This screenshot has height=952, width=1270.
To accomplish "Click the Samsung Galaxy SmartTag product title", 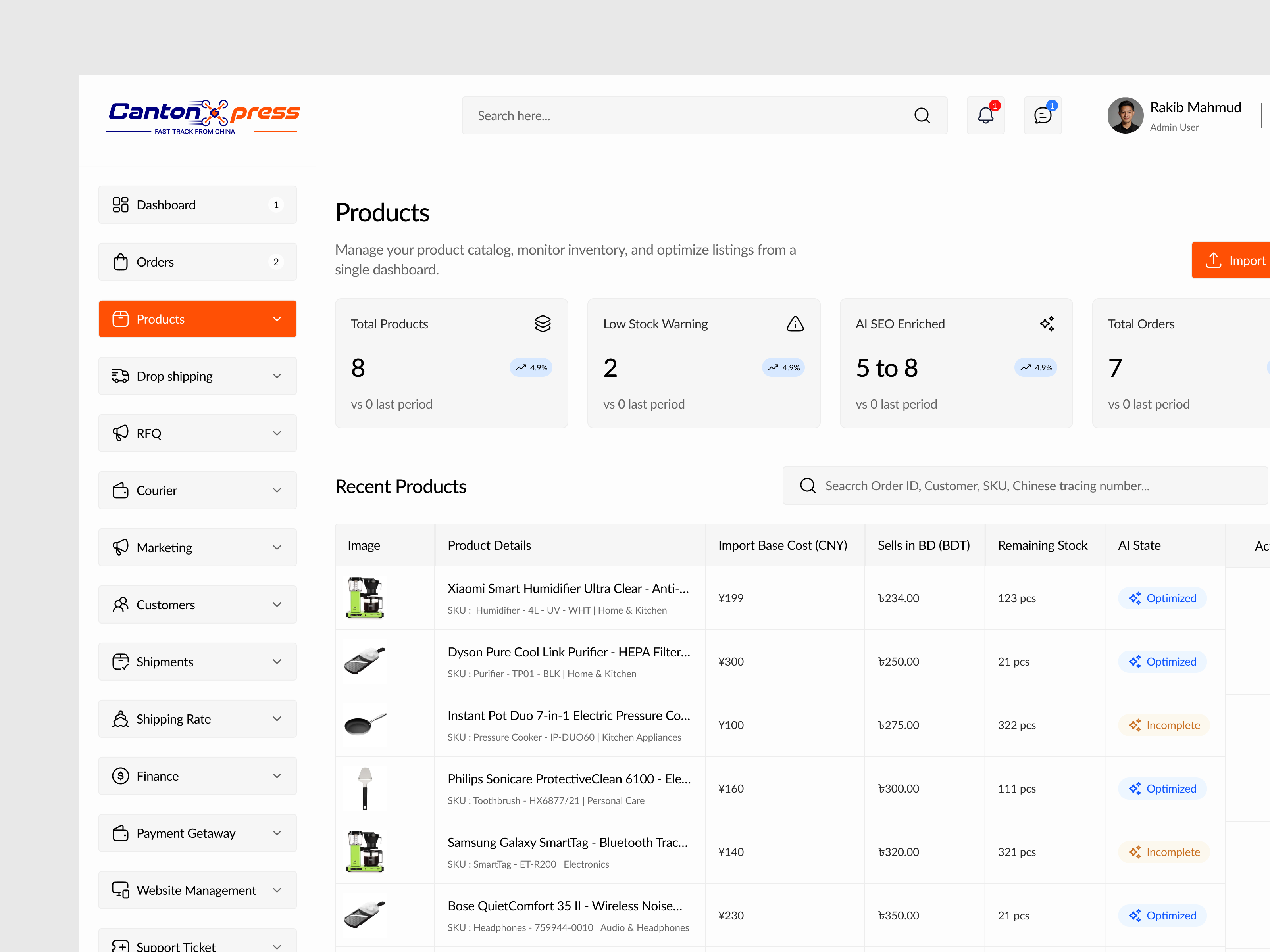I will [568, 842].
